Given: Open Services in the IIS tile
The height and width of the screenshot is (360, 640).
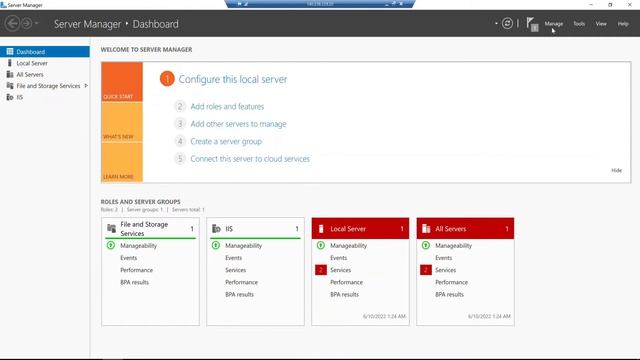Looking at the screenshot, I should click(x=236, y=270).
